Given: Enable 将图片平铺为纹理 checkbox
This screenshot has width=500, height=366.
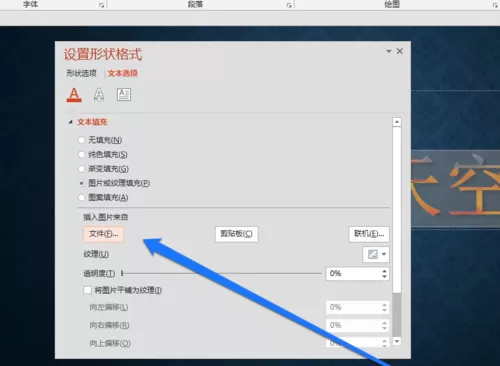Looking at the screenshot, I should coord(87,290).
